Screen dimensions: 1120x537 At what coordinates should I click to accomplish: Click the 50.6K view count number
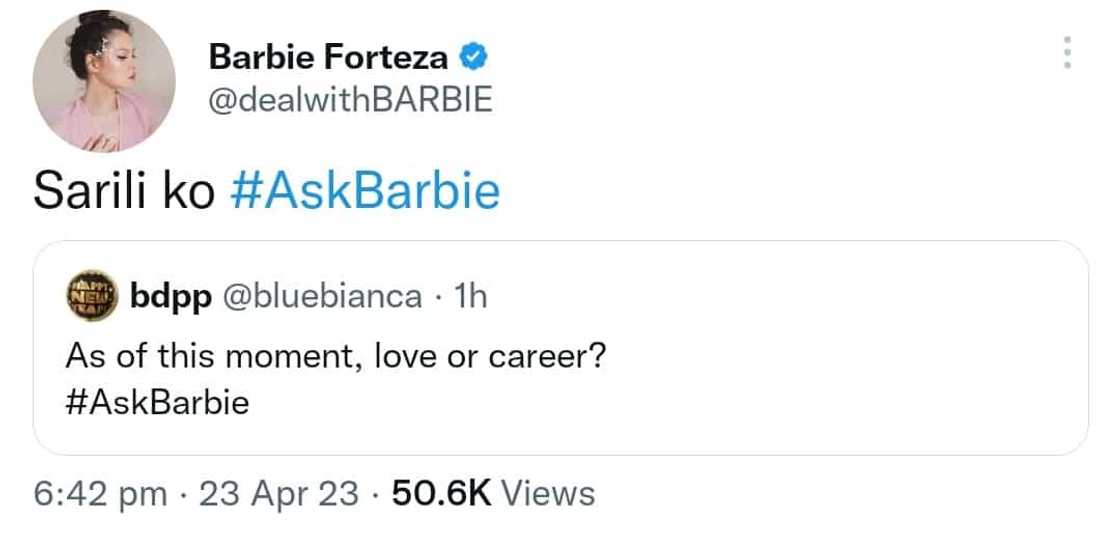pos(439,493)
